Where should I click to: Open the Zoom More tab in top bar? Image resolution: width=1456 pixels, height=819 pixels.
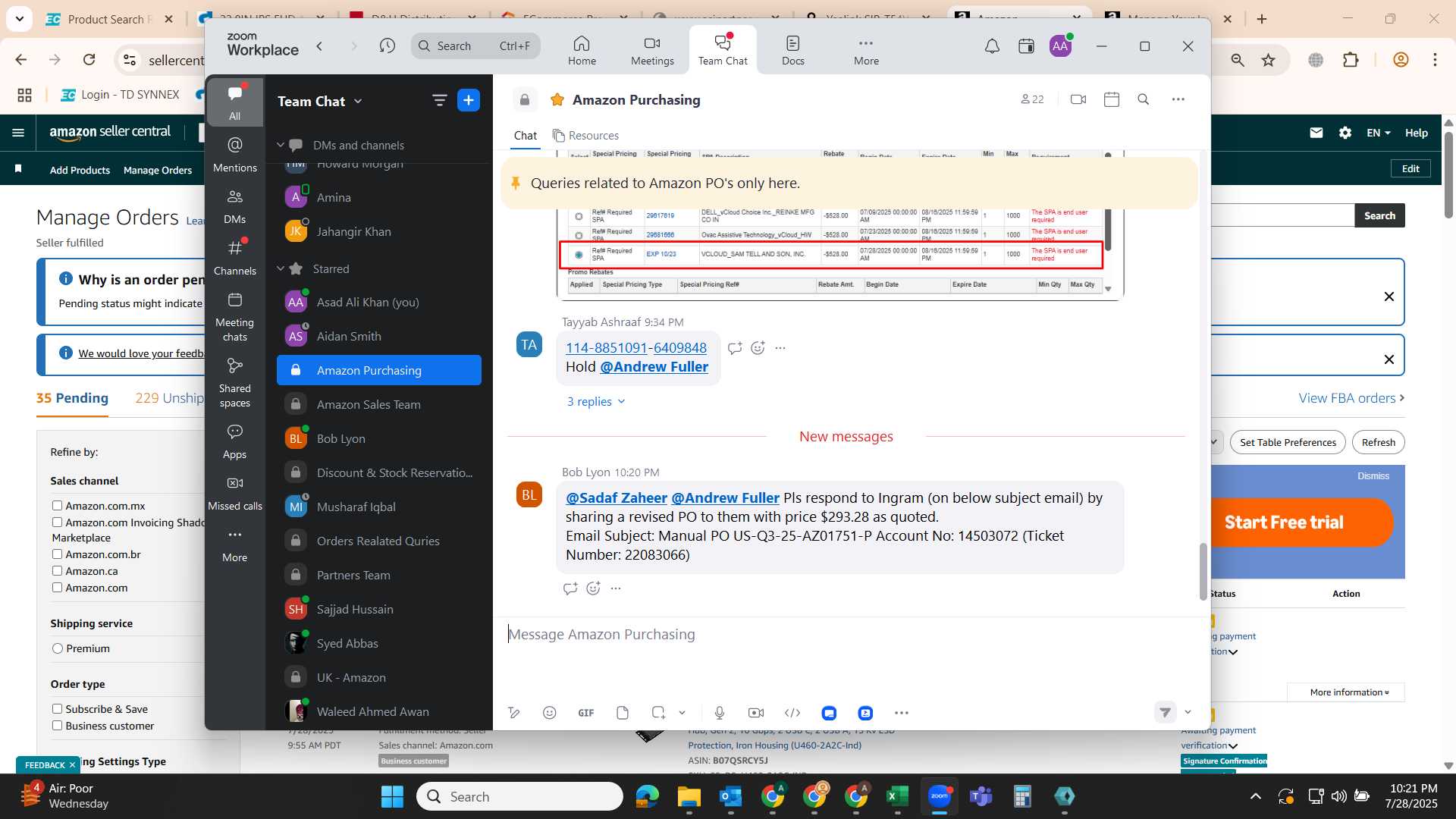click(866, 50)
